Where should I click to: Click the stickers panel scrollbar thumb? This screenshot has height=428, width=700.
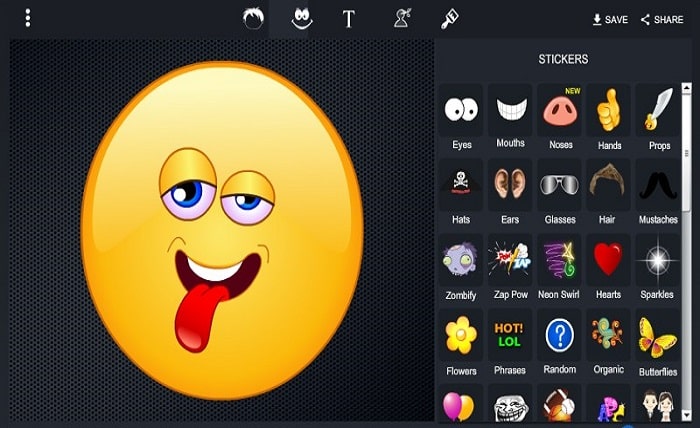[687, 153]
